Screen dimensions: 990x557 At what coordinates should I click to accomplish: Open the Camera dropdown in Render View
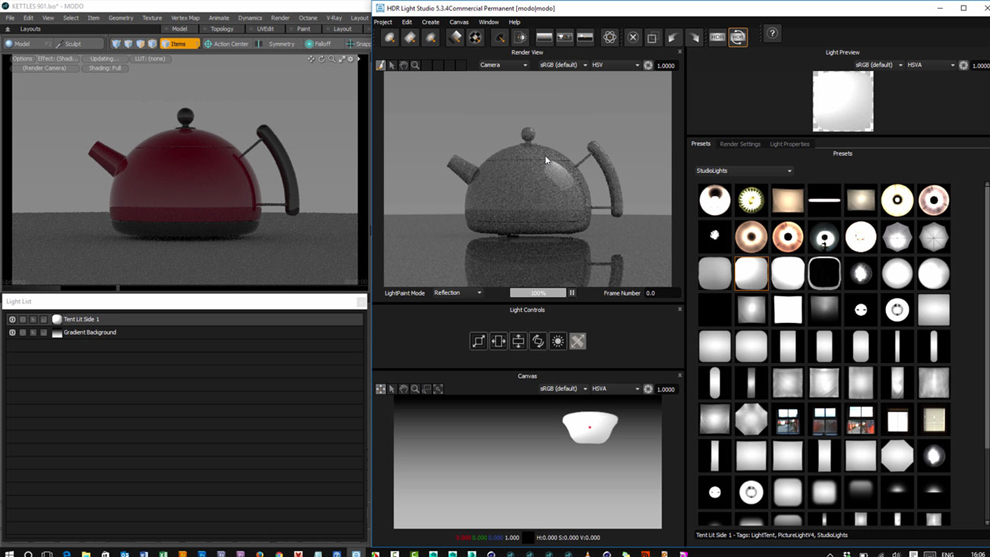click(503, 65)
